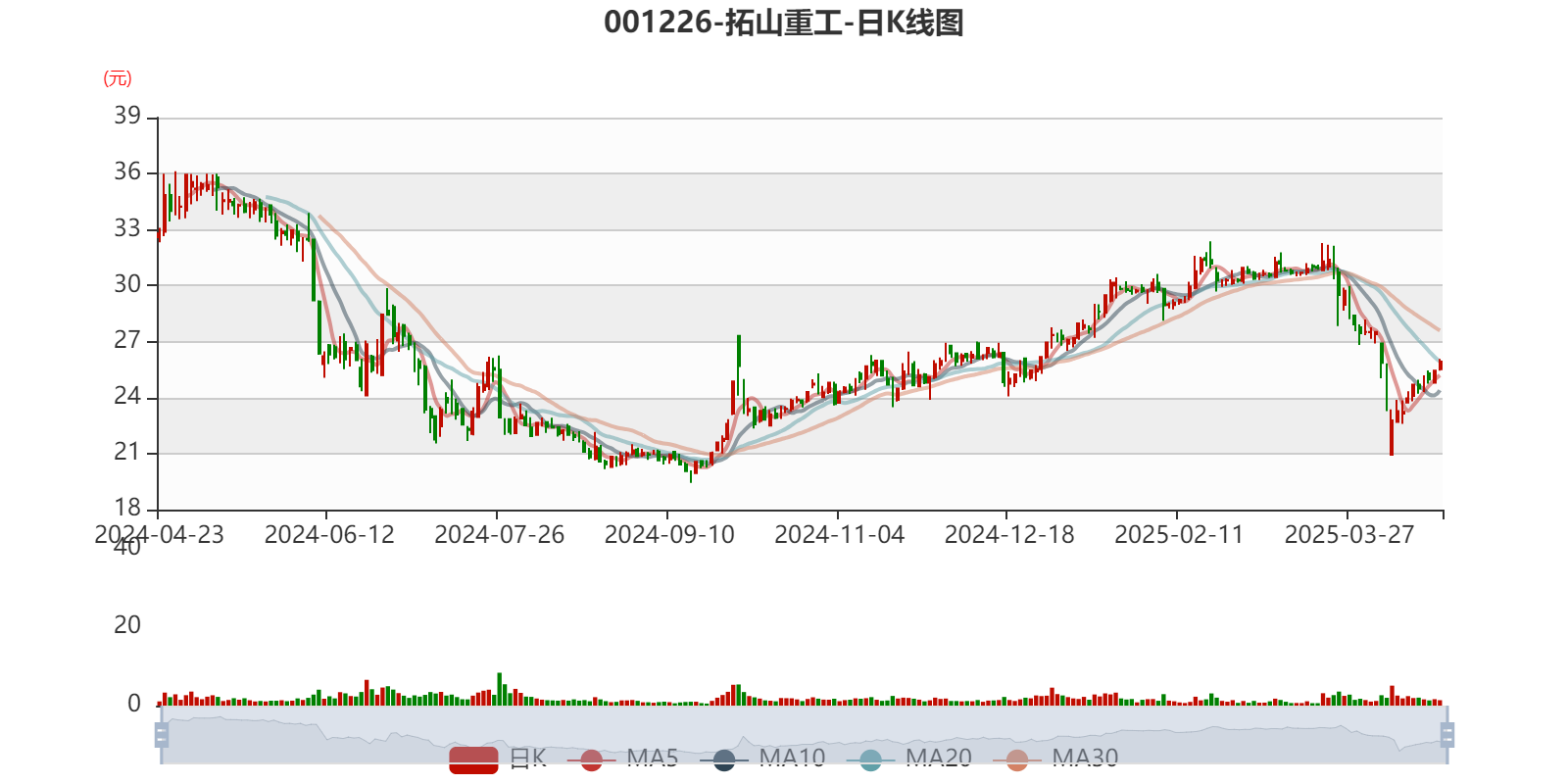Click the x-axis label 2024-06-12

(x=329, y=535)
